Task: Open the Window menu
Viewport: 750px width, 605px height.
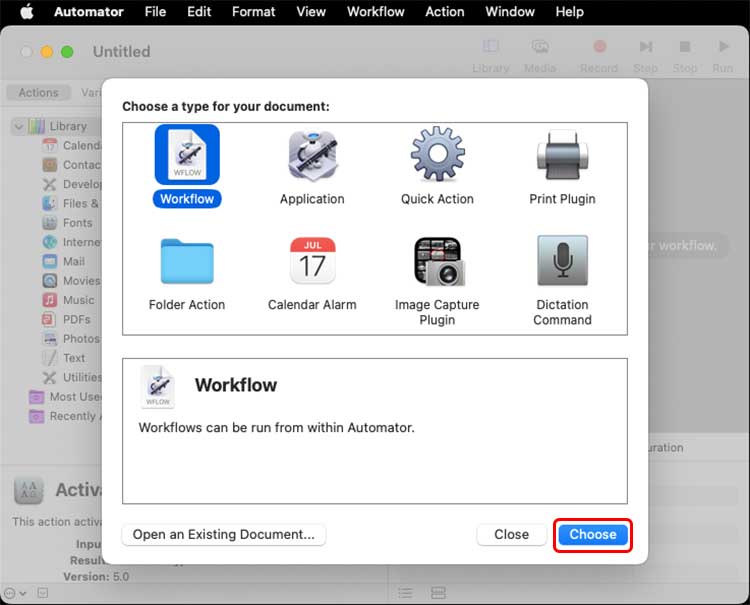Action: coord(510,11)
